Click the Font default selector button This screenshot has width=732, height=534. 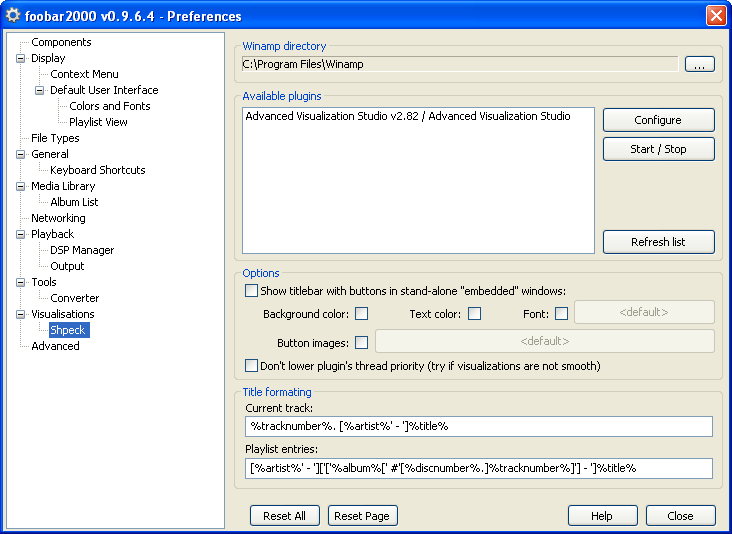[x=644, y=312]
